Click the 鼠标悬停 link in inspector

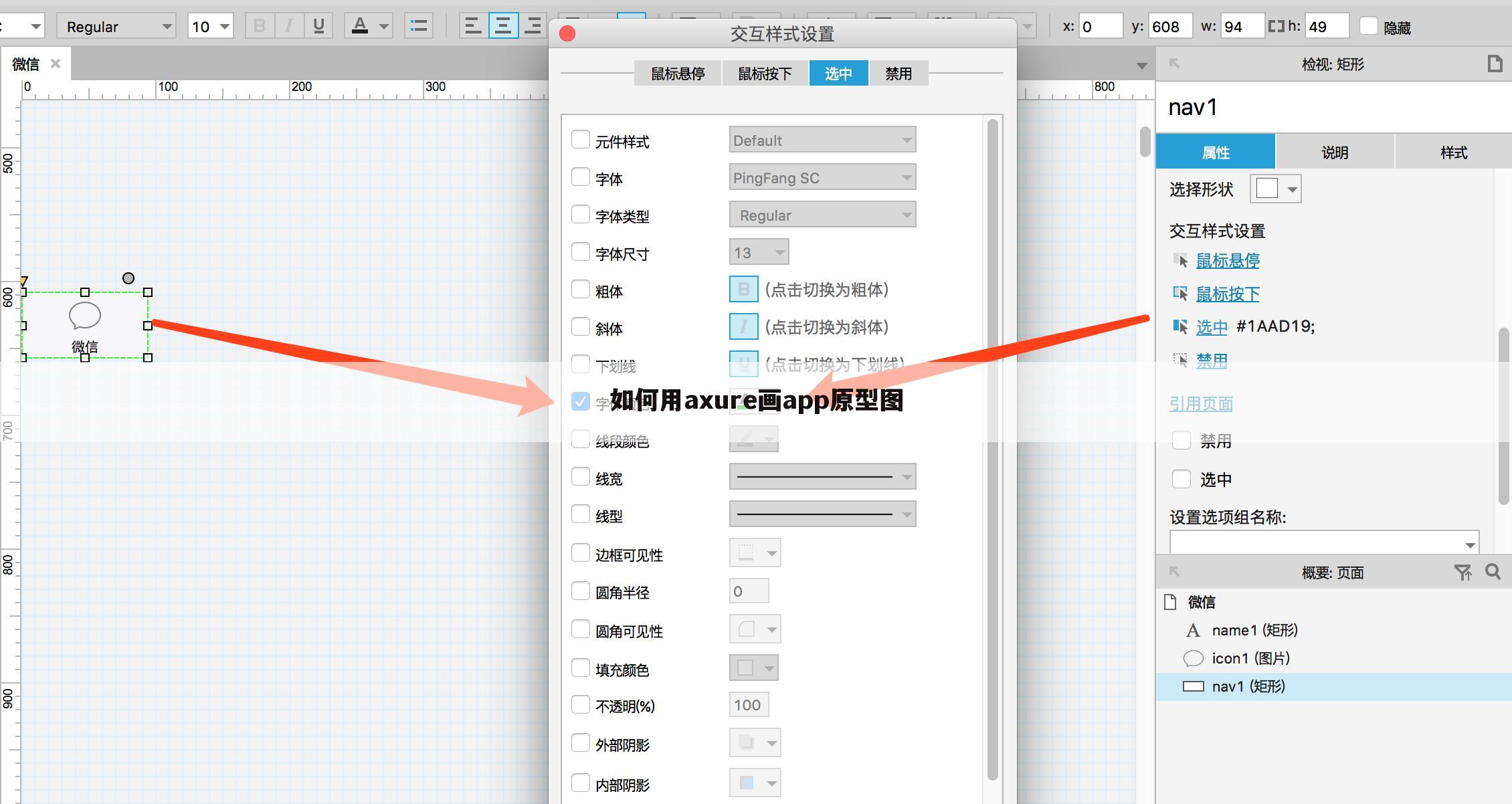pyautogui.click(x=1228, y=260)
